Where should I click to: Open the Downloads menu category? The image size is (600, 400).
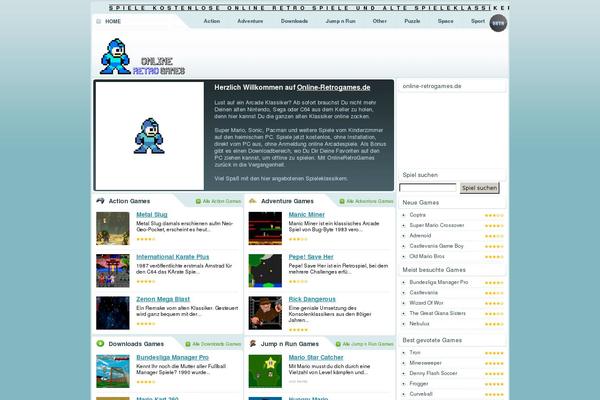pos(294,21)
